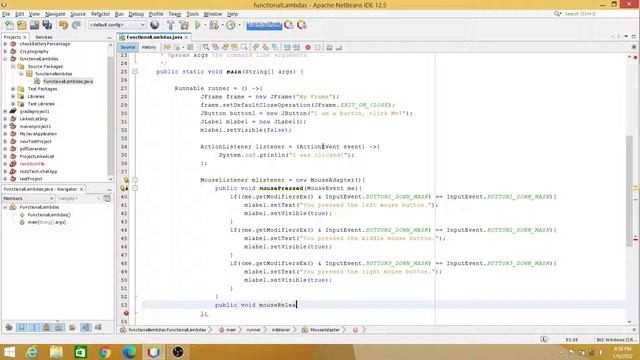Select main(String[] args) in Navigator
Viewport: 640px width, 360px height.
tap(47, 222)
